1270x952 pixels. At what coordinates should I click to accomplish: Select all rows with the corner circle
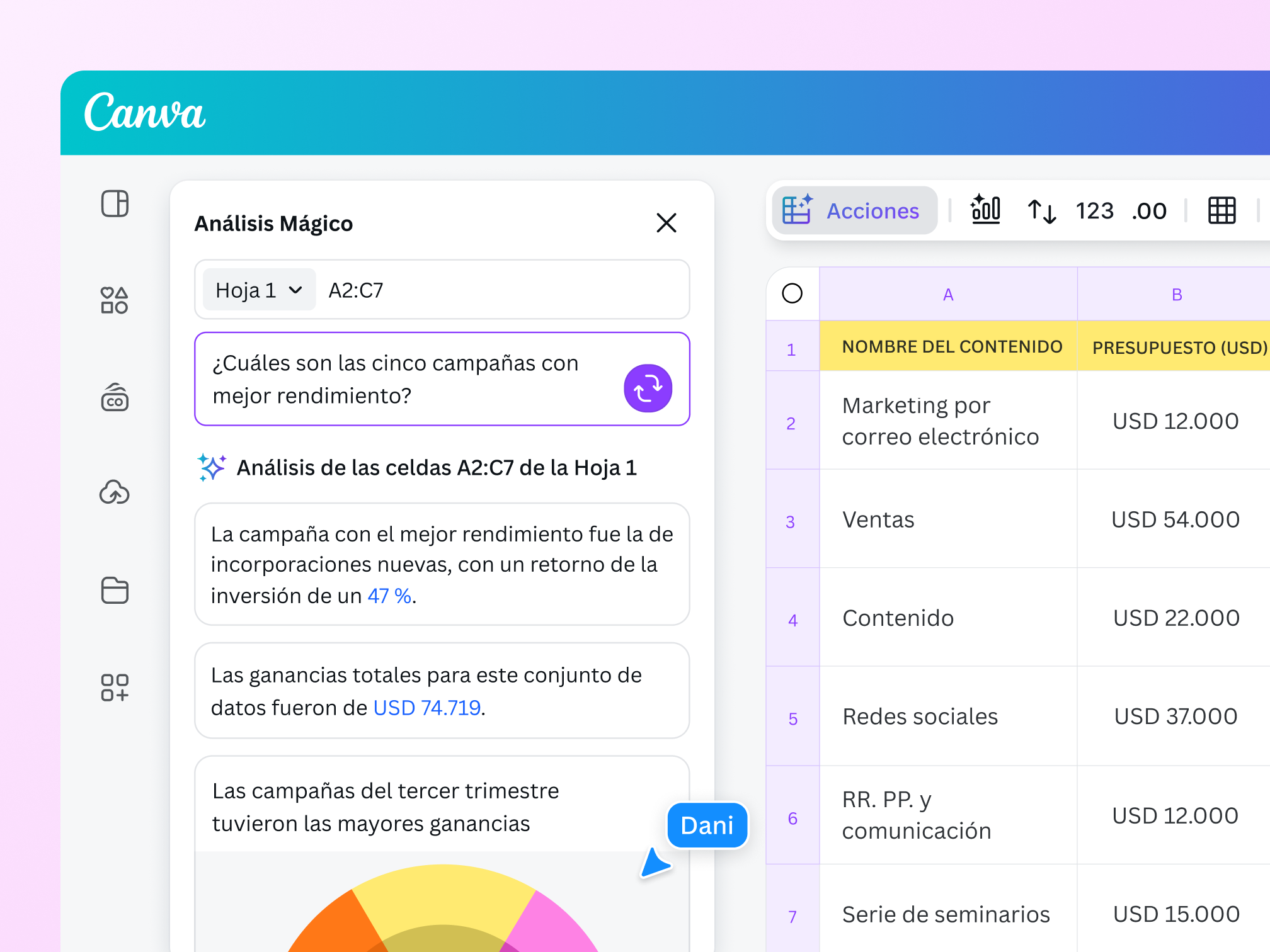[x=792, y=292]
